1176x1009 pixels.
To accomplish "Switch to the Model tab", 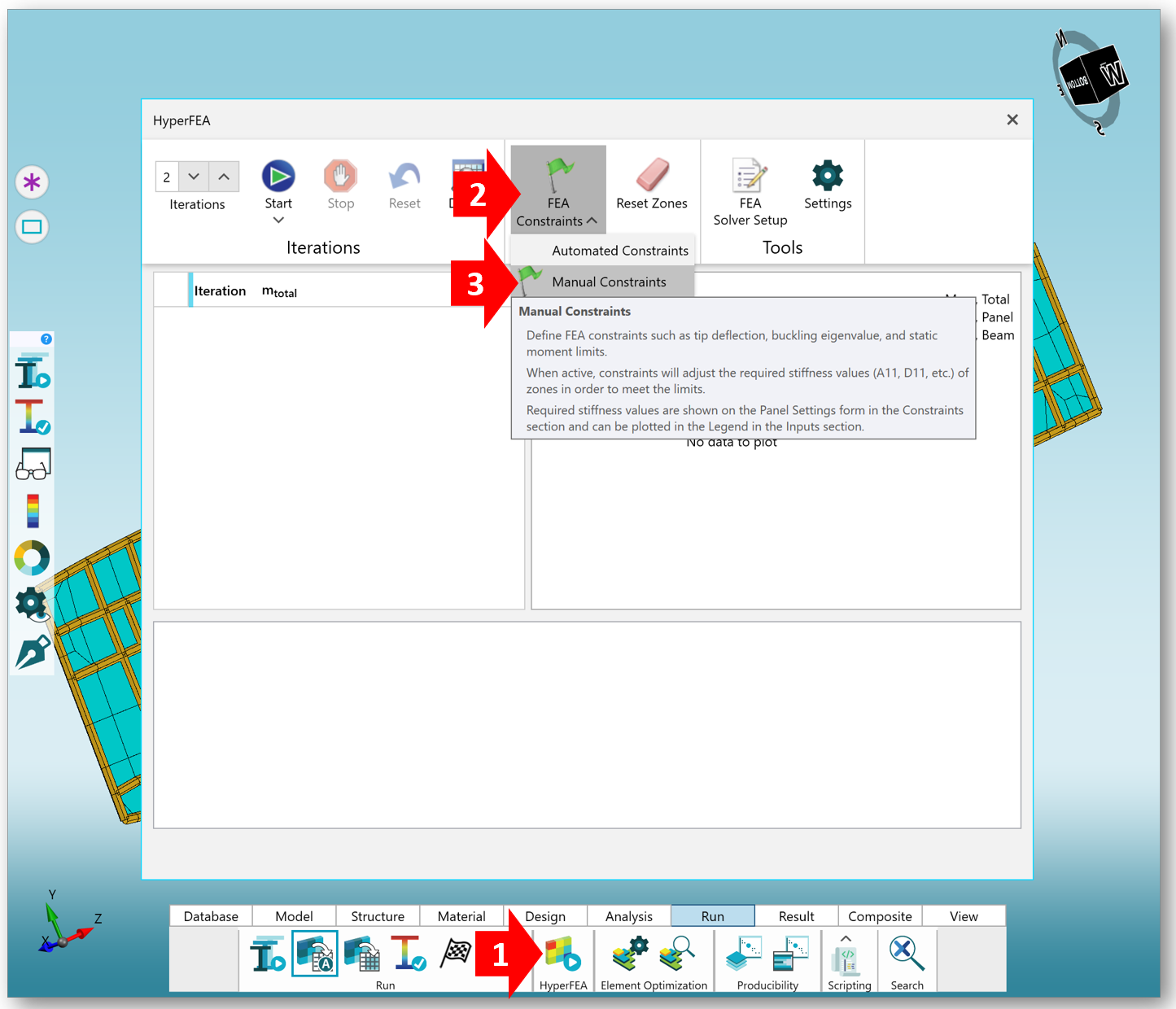I will click(x=294, y=916).
